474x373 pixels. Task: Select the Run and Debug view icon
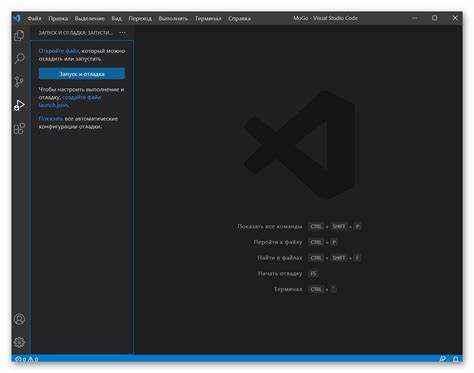(x=19, y=105)
